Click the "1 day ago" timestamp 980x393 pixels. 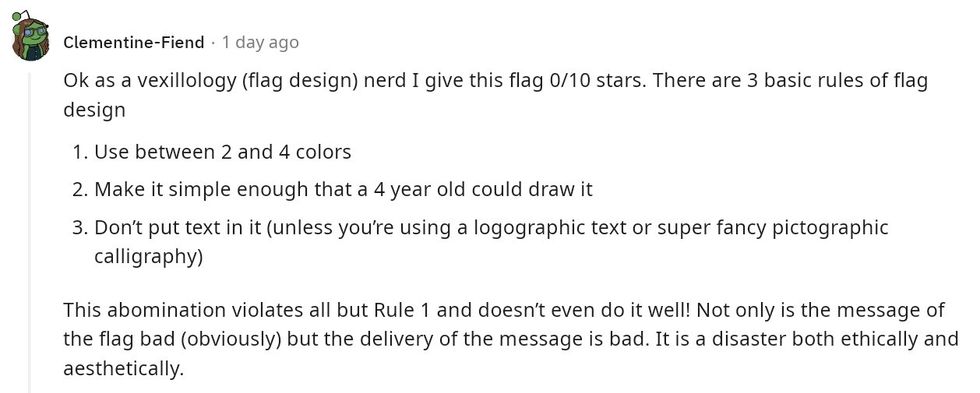(260, 42)
